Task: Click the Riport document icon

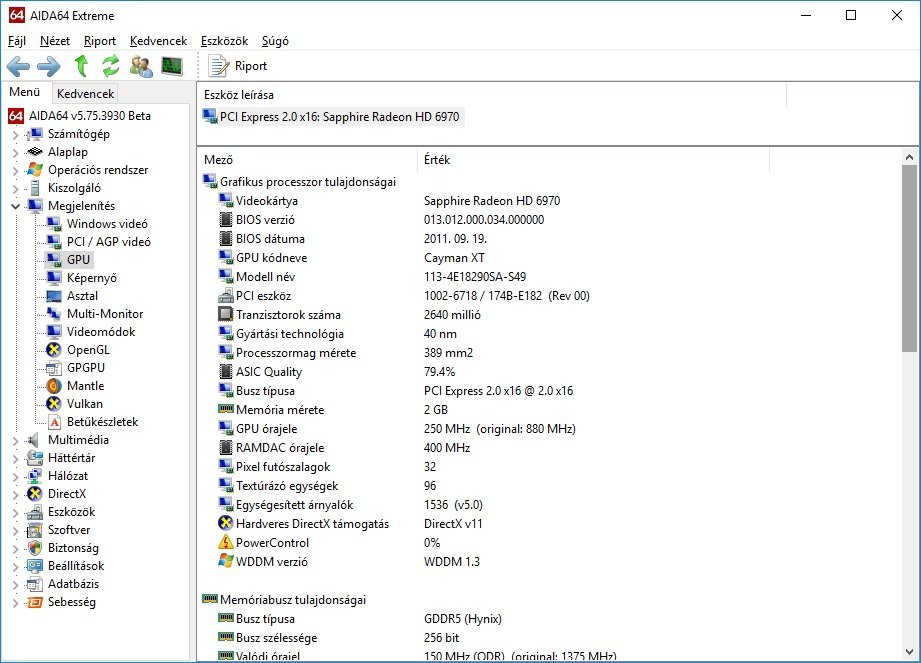Action: pos(219,66)
